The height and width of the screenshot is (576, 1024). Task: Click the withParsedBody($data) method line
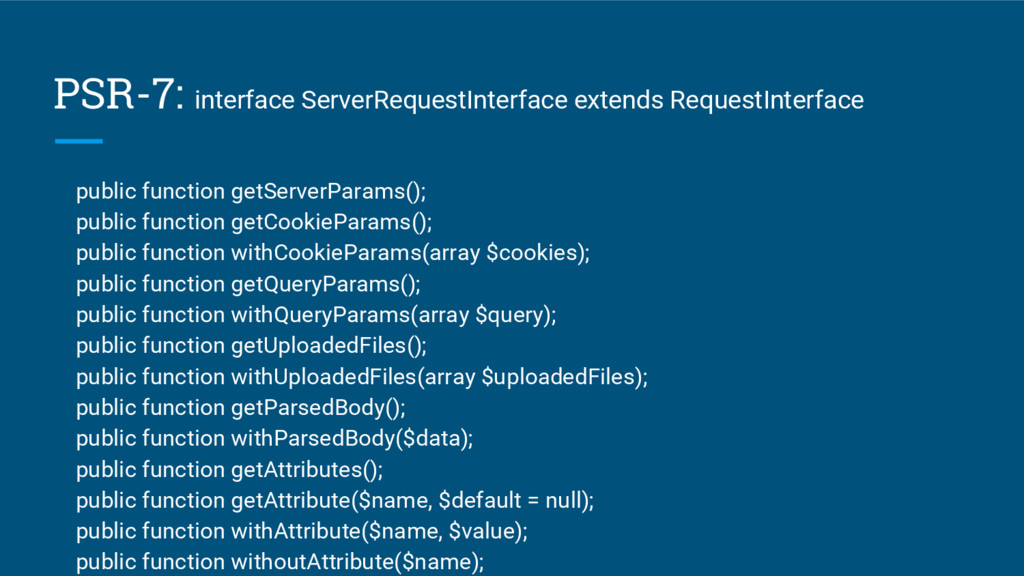click(275, 439)
